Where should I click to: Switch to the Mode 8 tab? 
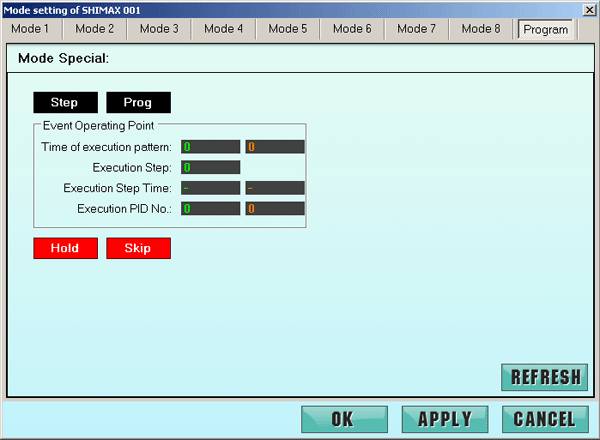click(481, 29)
